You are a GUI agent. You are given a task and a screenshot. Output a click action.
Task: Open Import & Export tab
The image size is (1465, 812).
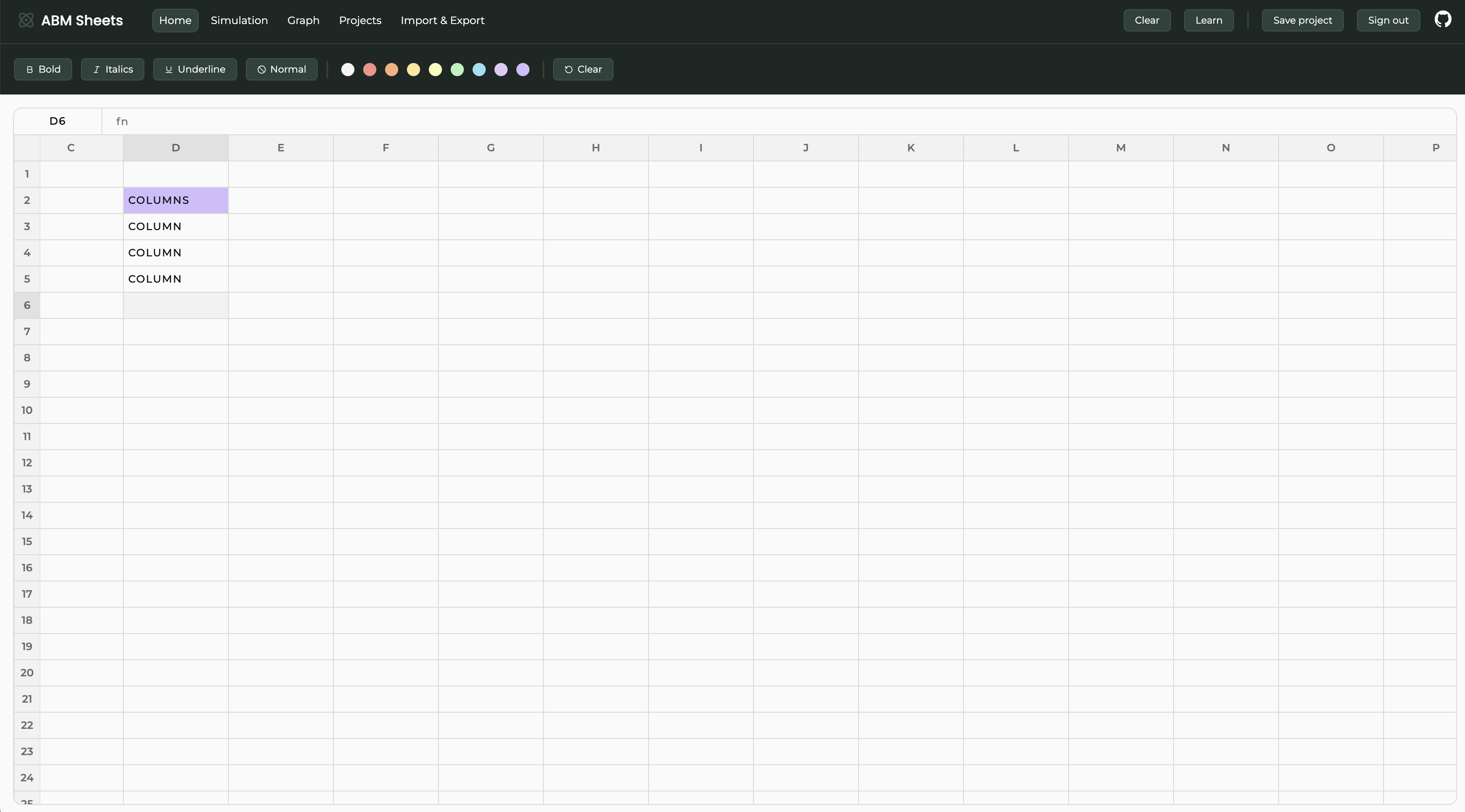click(442, 21)
